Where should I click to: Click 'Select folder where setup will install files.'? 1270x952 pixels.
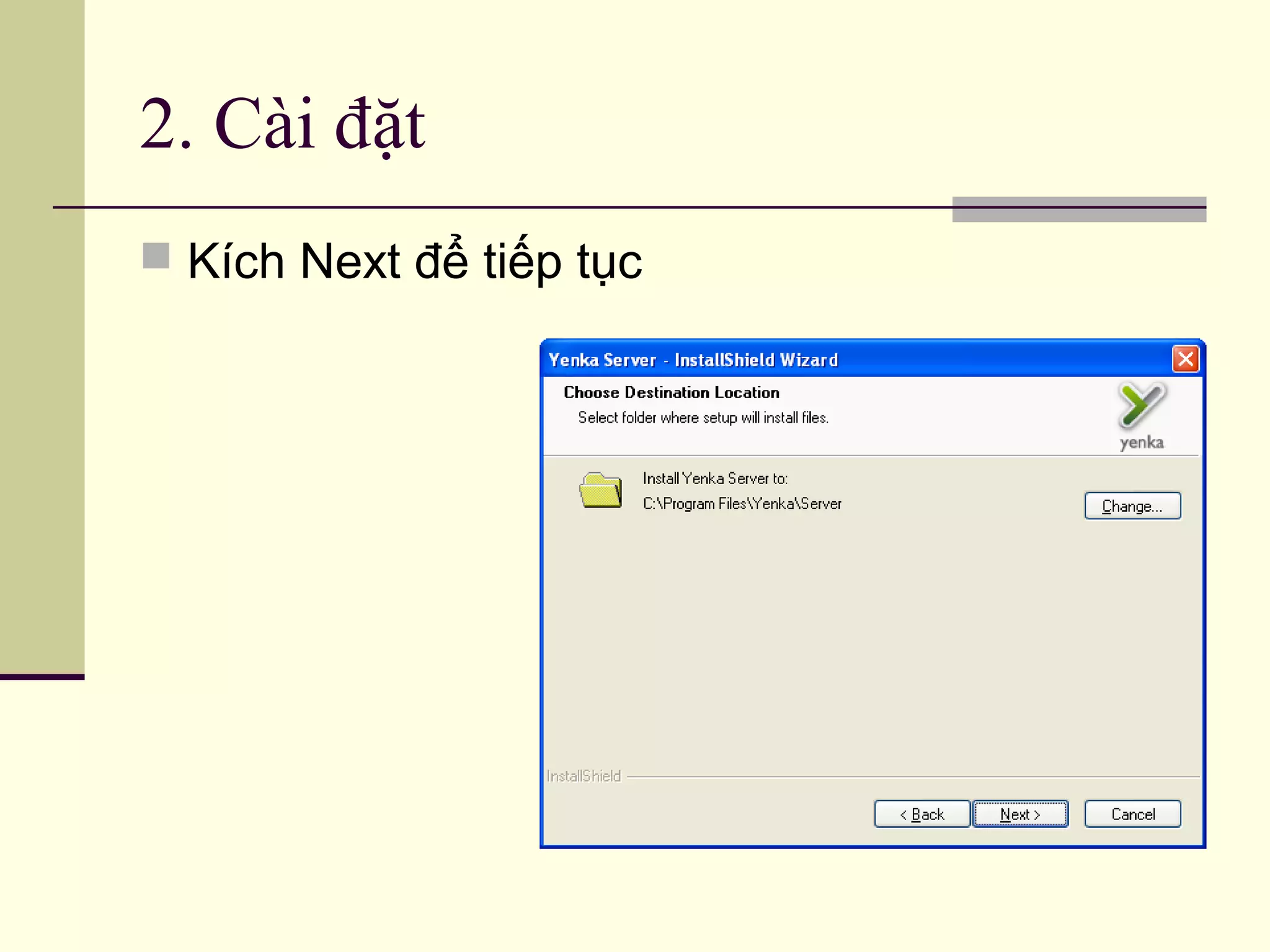point(703,418)
